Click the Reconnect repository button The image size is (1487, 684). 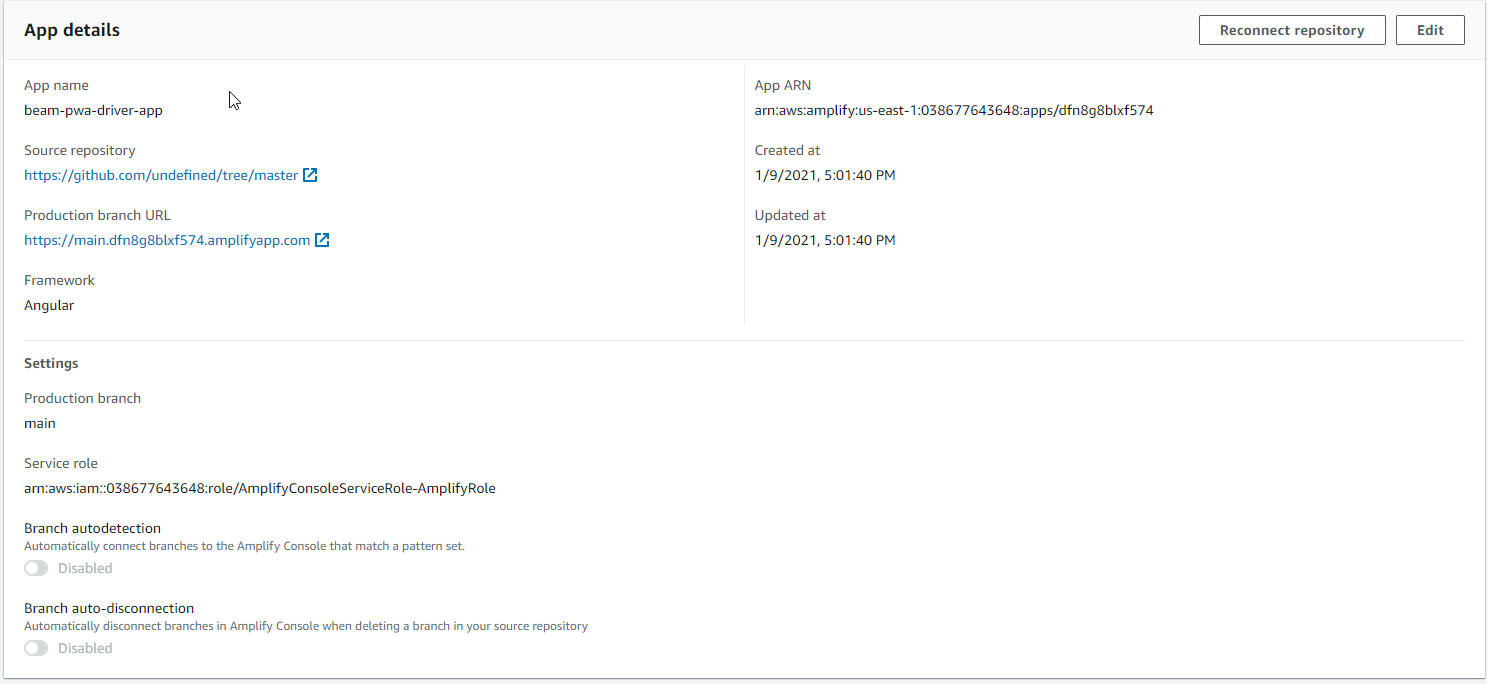pos(1292,29)
